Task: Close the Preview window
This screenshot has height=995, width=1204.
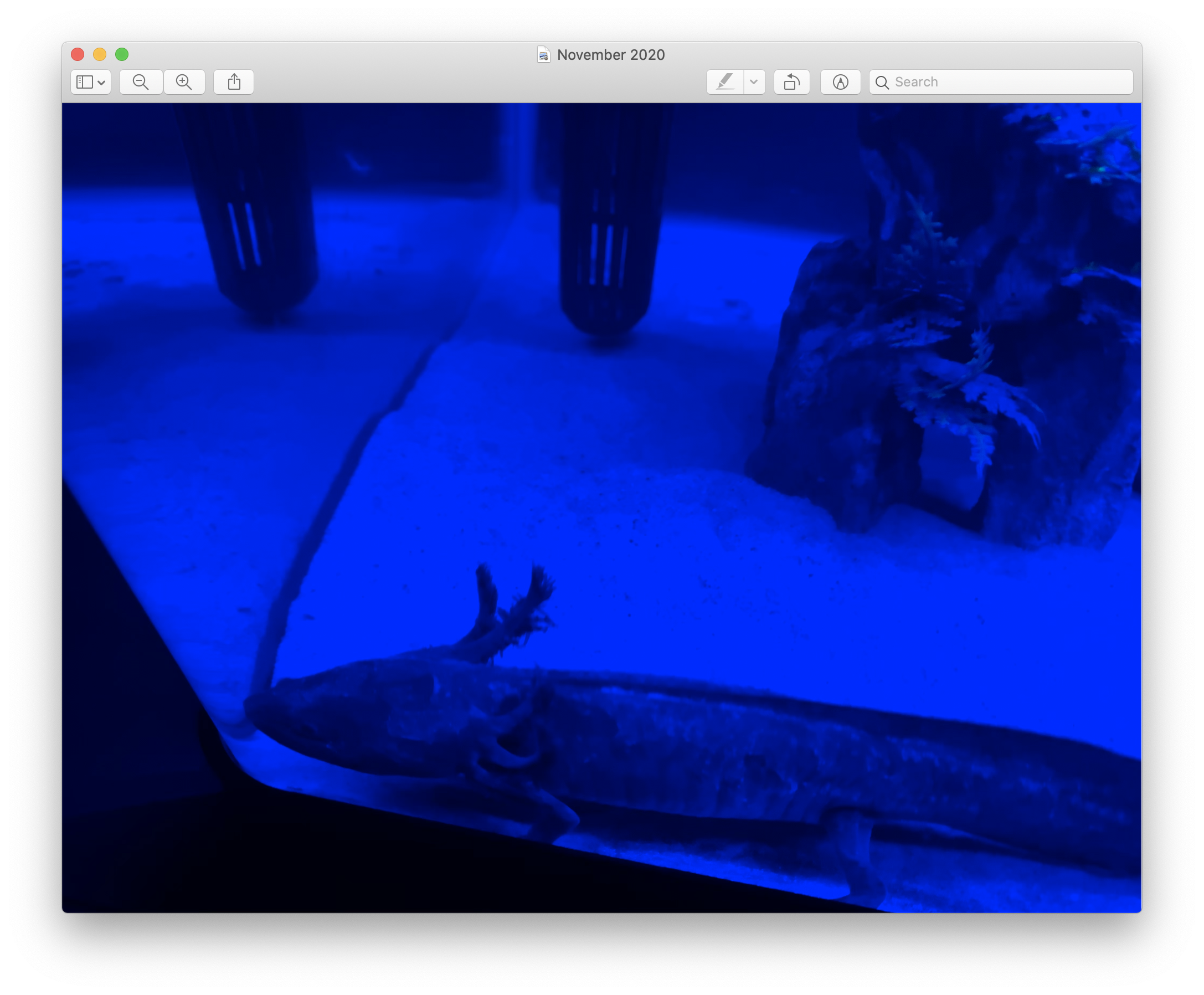Action: tap(78, 54)
